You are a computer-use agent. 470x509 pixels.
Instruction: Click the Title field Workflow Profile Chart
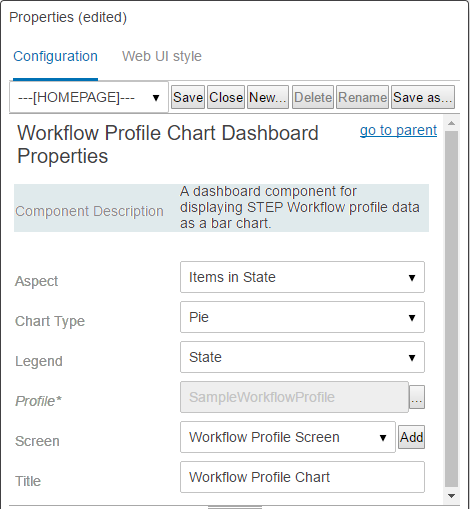[x=302, y=477]
